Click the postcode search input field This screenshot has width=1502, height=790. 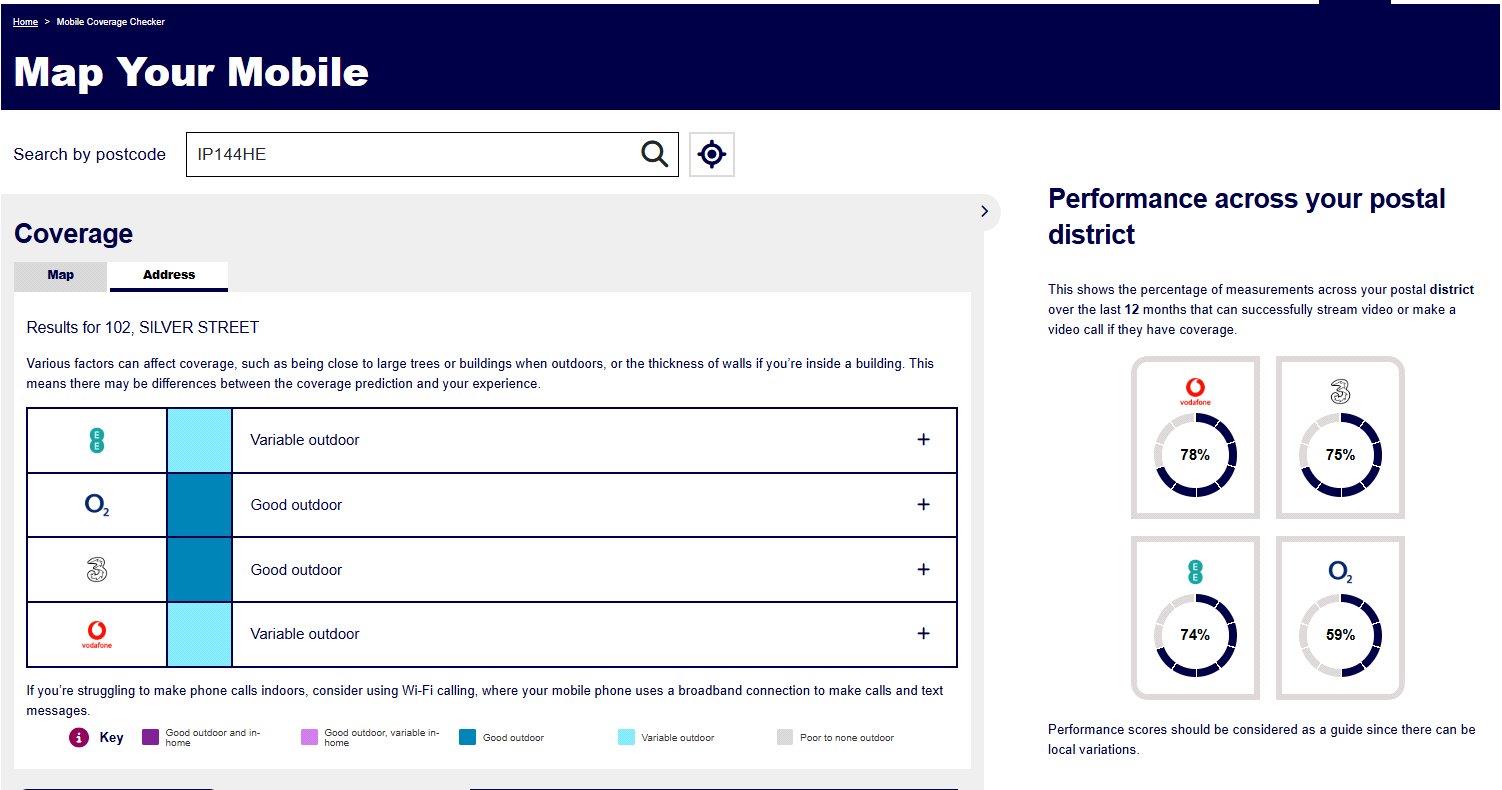[412, 154]
